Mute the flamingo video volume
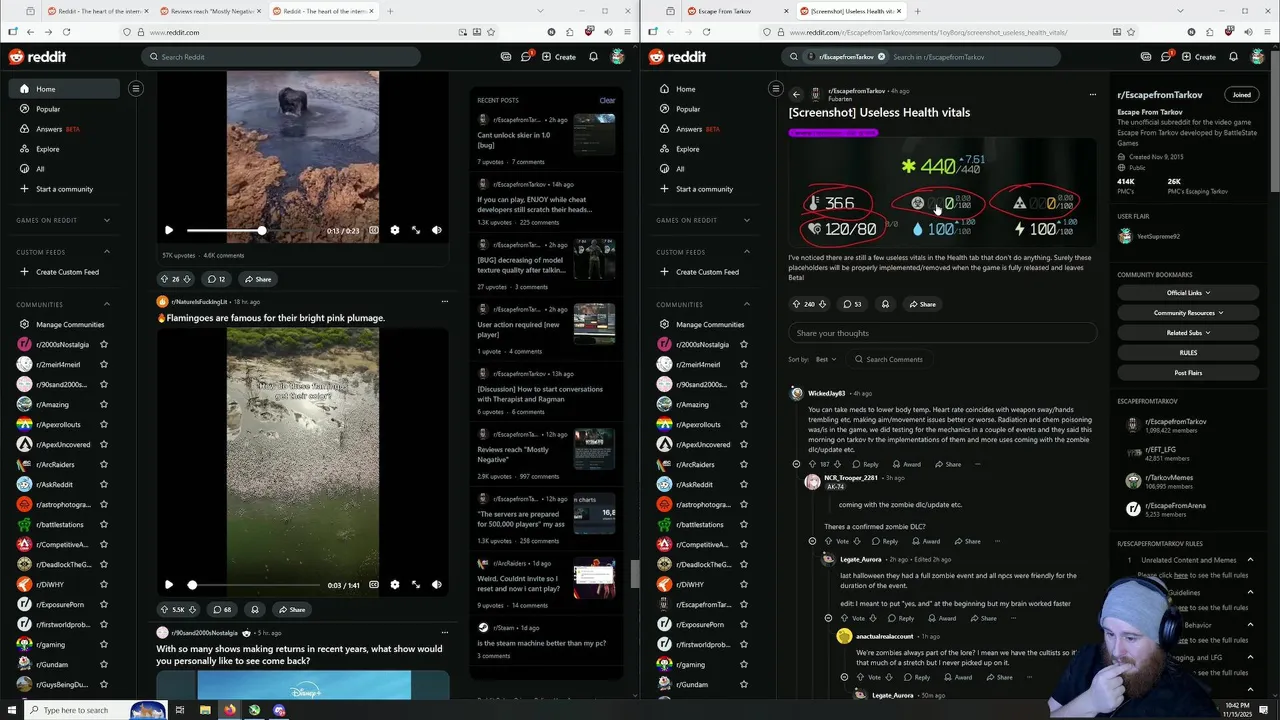This screenshot has width=1280, height=720. (x=437, y=585)
